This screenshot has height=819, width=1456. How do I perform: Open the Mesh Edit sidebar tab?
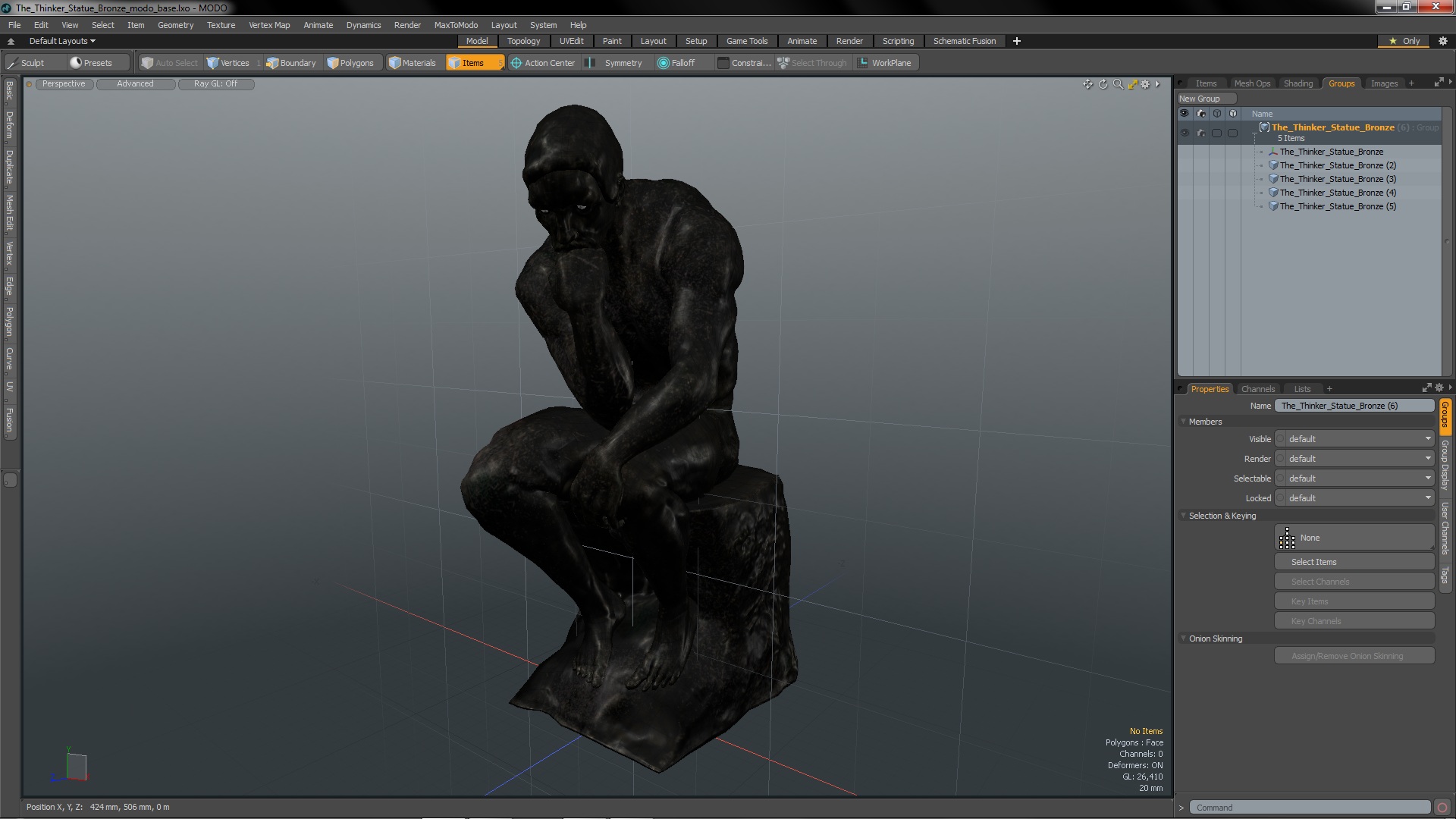point(9,213)
